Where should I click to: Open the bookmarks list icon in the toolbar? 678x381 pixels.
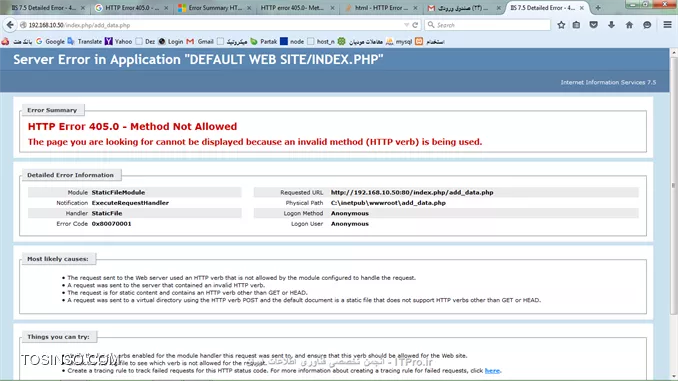pos(576,25)
